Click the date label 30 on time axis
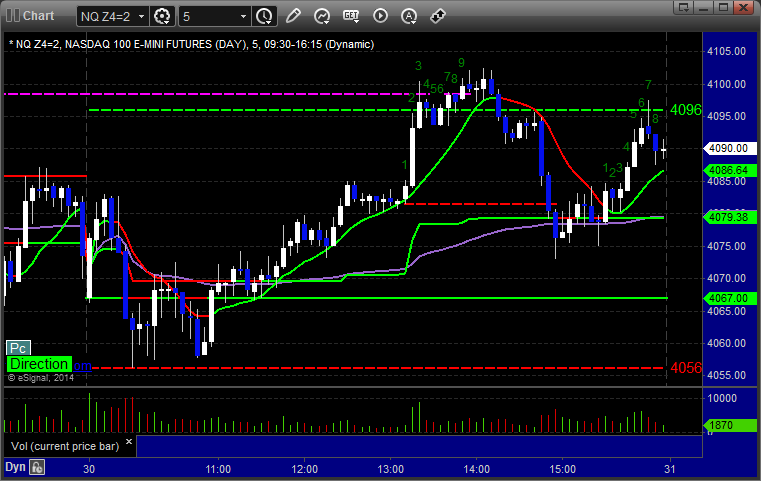Viewport: 761px width, 481px height. [89, 469]
